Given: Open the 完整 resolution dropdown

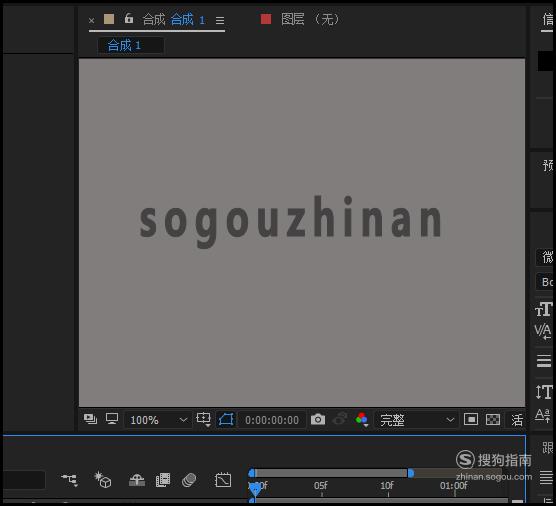Looking at the screenshot, I should pos(416,420).
